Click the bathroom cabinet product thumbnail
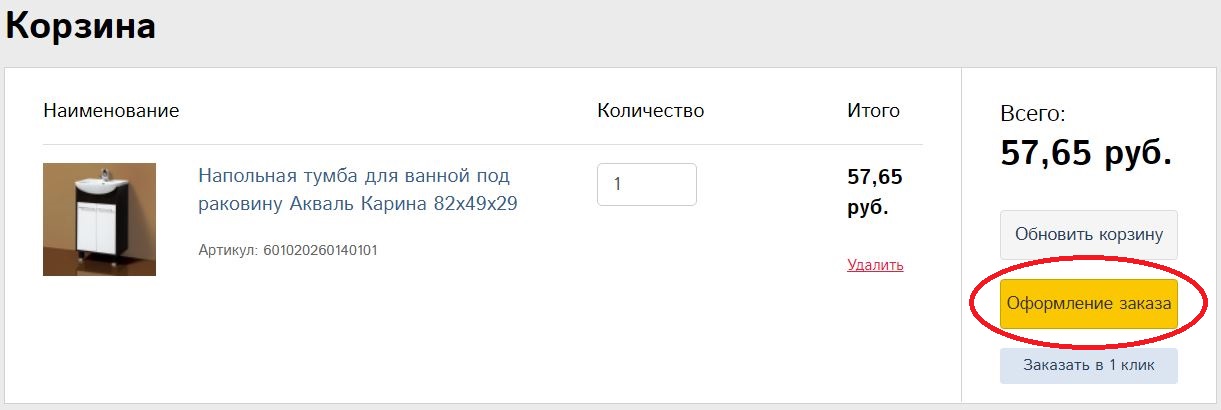Viewport: 1221px width, 410px height. click(x=99, y=219)
